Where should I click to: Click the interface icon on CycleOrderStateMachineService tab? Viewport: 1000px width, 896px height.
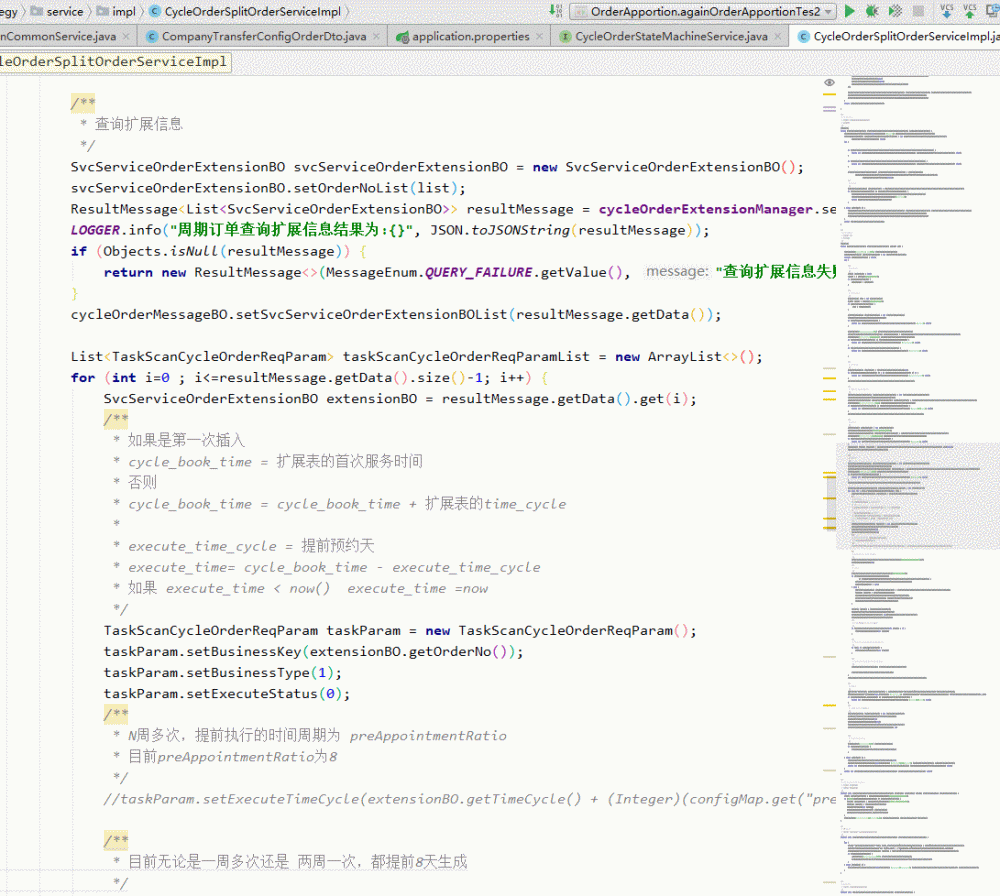click(565, 36)
